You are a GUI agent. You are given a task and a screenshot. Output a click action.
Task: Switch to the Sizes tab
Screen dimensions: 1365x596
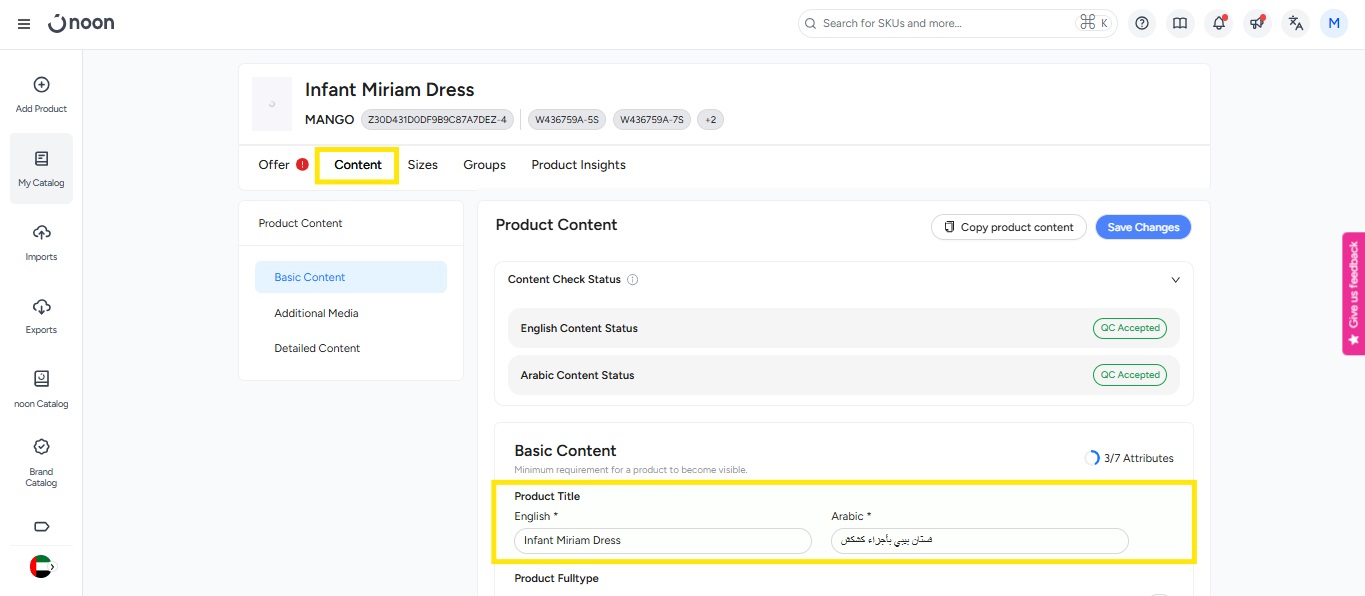point(422,165)
